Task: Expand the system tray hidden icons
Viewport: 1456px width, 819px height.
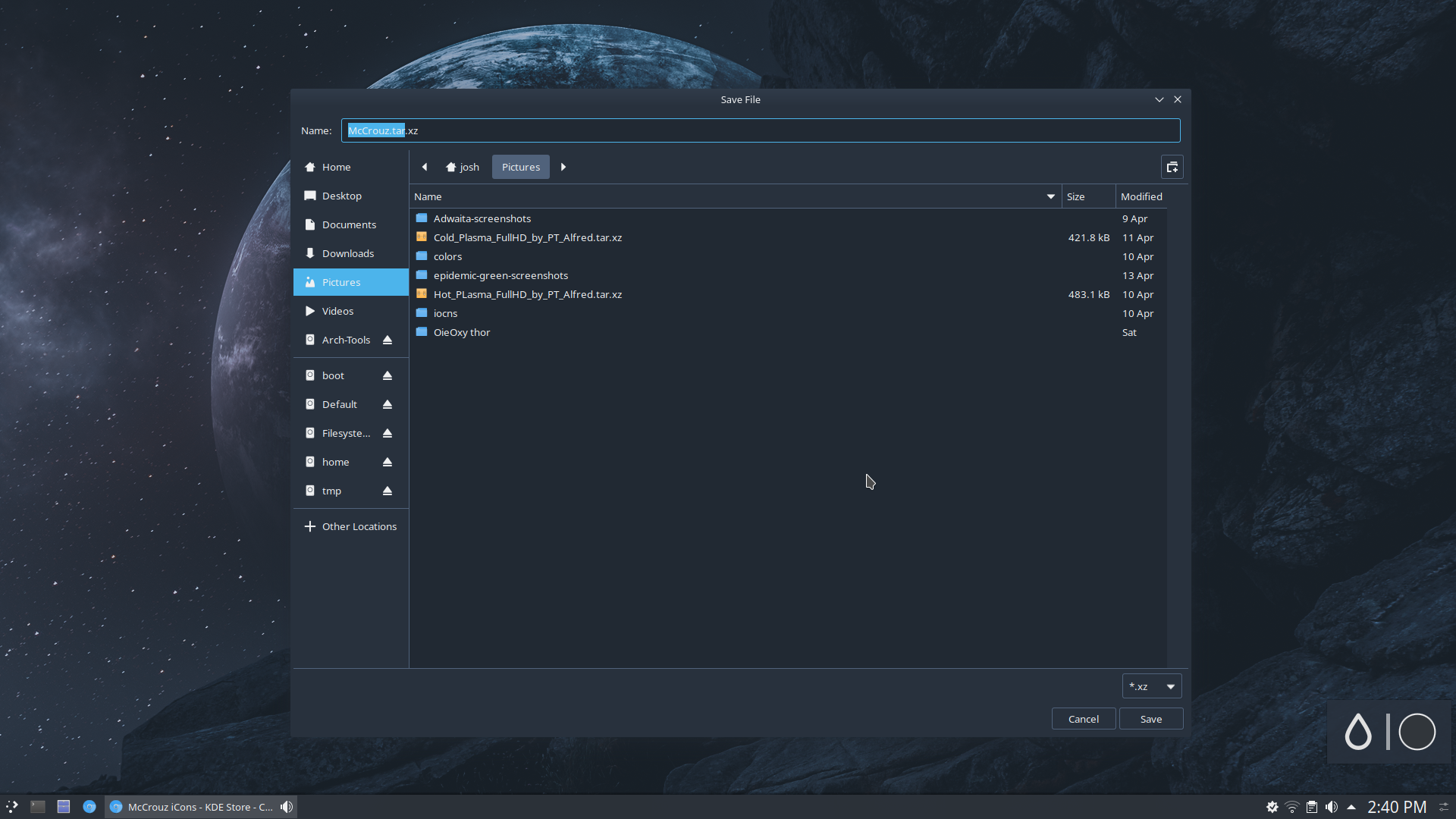Action: pos(1353,807)
